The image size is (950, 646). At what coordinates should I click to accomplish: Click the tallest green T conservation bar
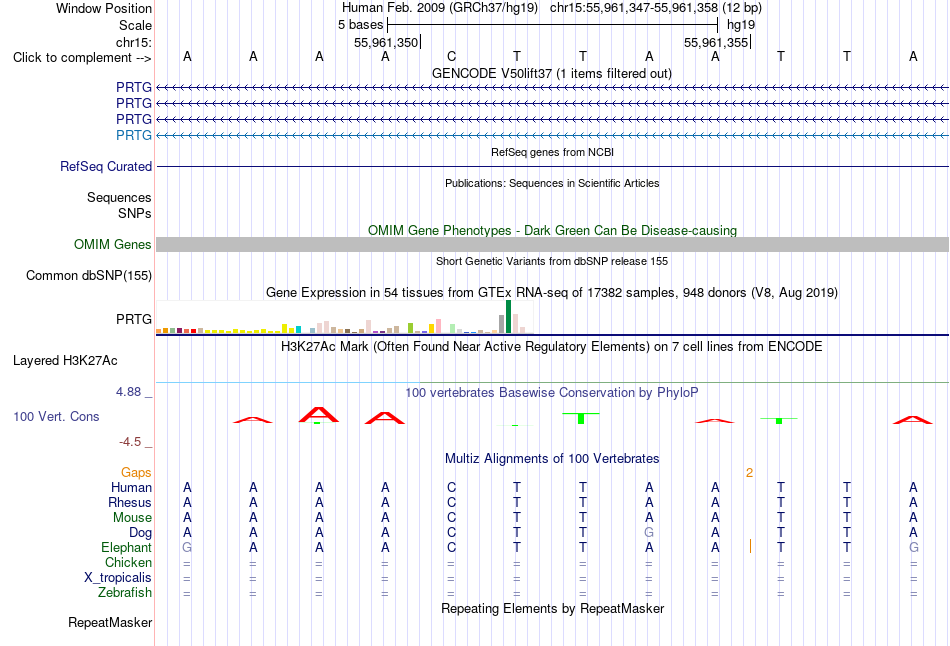(581, 418)
